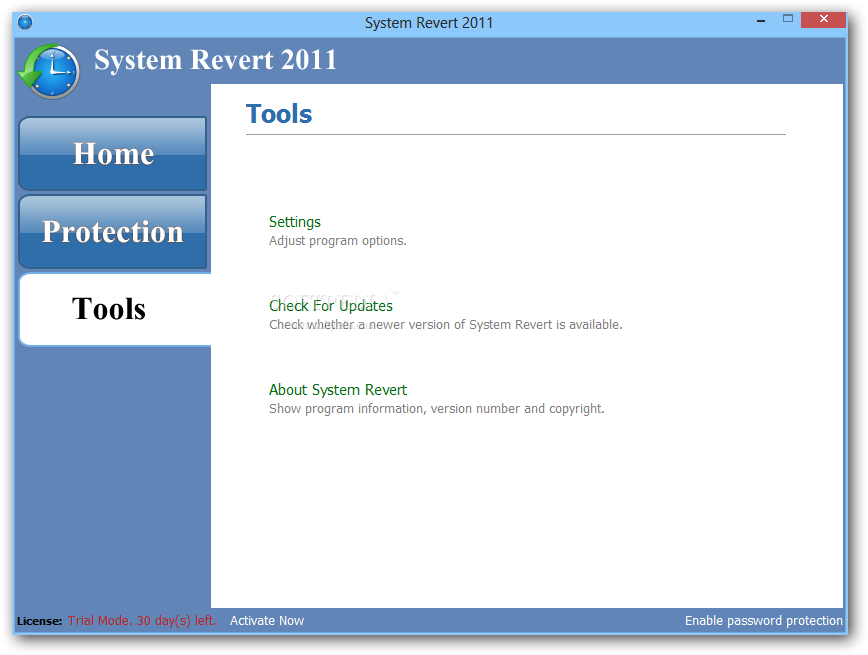Click the 'License:' label
Image resolution: width=868 pixels, height=655 pixels.
click(39, 621)
